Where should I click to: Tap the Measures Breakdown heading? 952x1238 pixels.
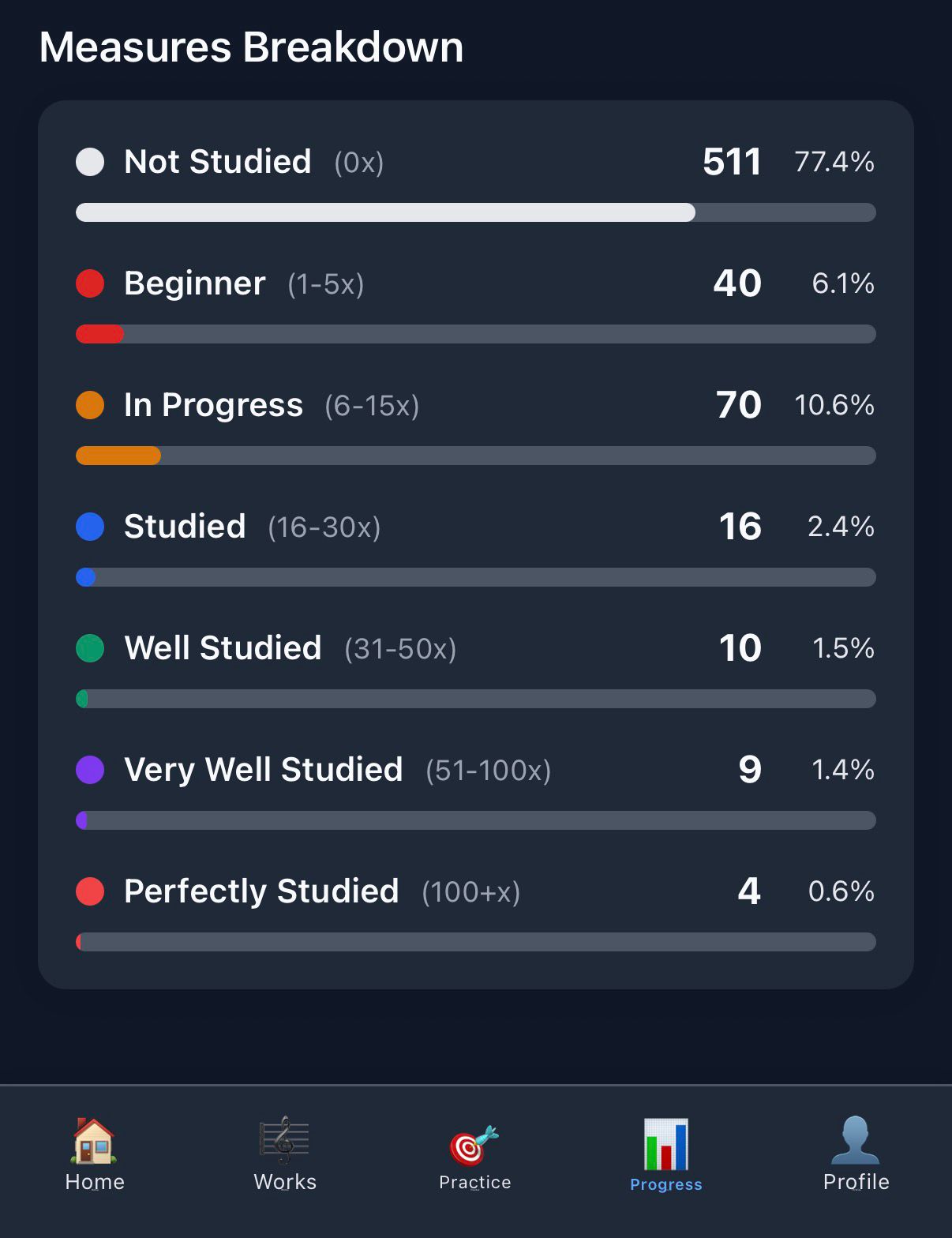pos(251,47)
